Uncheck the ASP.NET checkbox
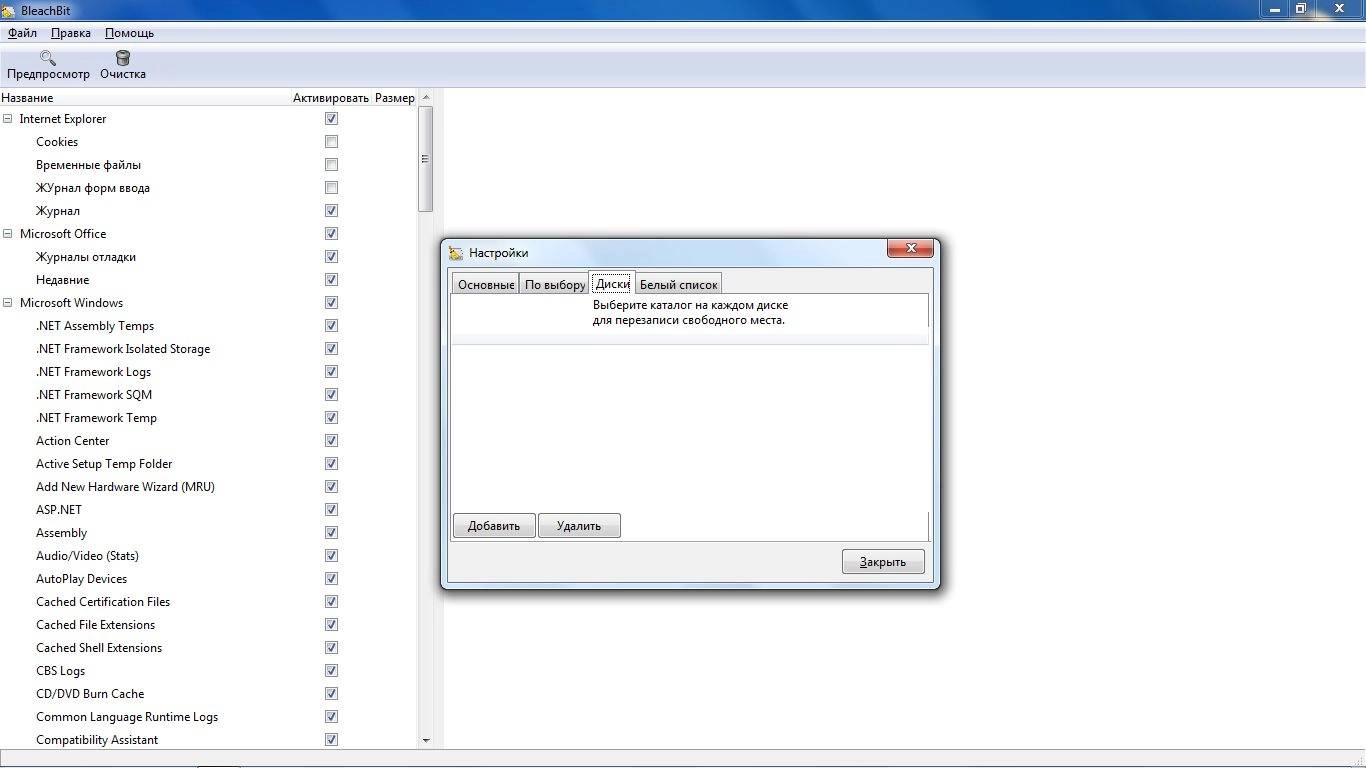The height and width of the screenshot is (768, 1366). coord(331,510)
